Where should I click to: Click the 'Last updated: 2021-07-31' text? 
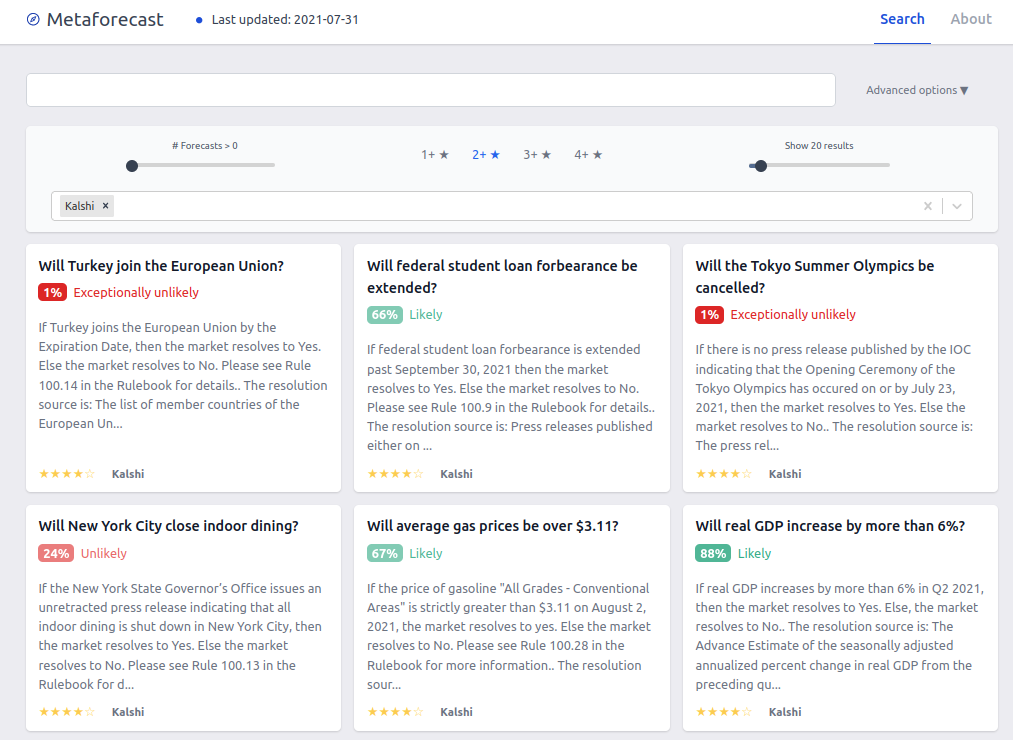point(285,19)
